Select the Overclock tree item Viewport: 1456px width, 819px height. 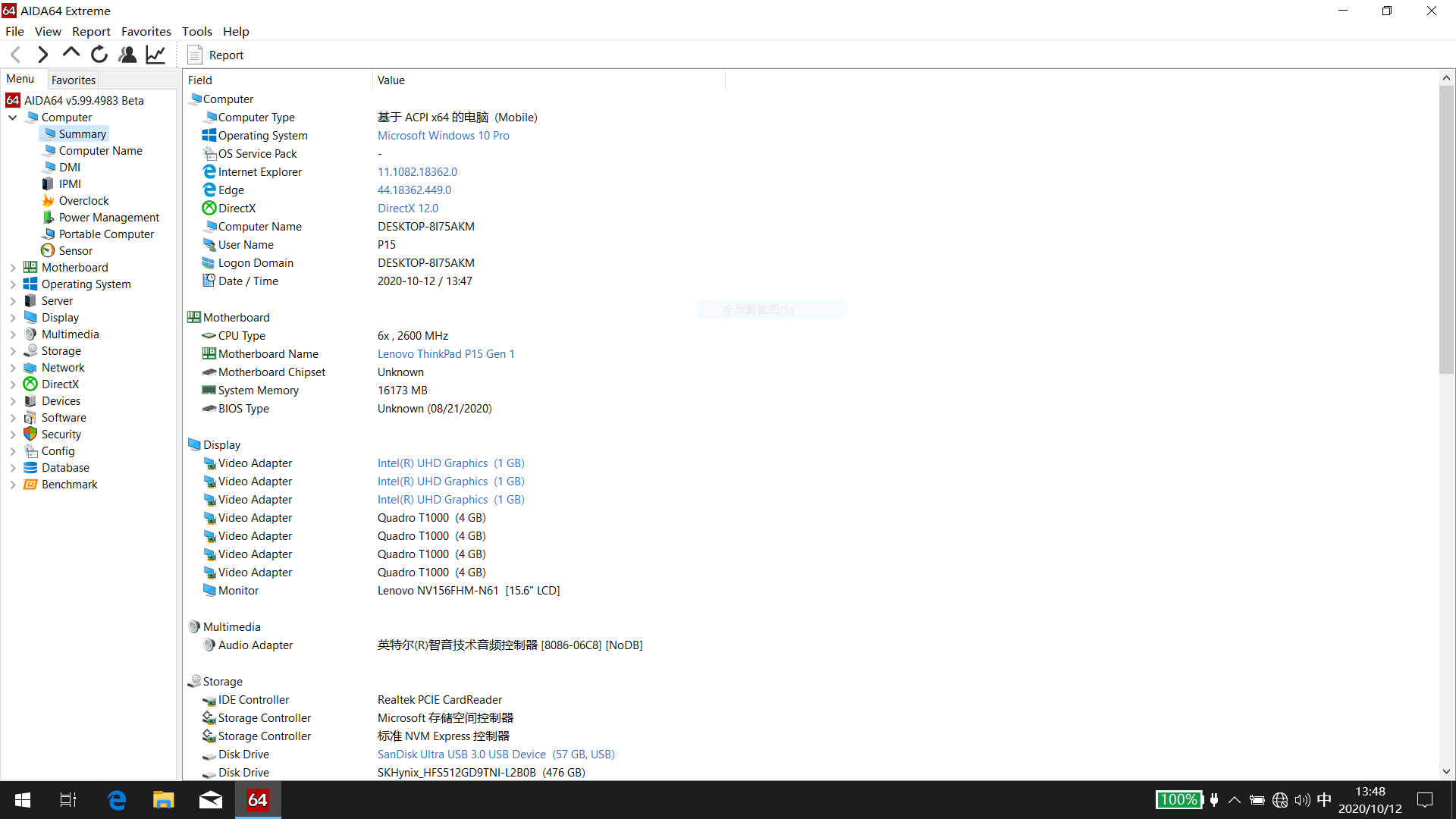[x=83, y=201]
